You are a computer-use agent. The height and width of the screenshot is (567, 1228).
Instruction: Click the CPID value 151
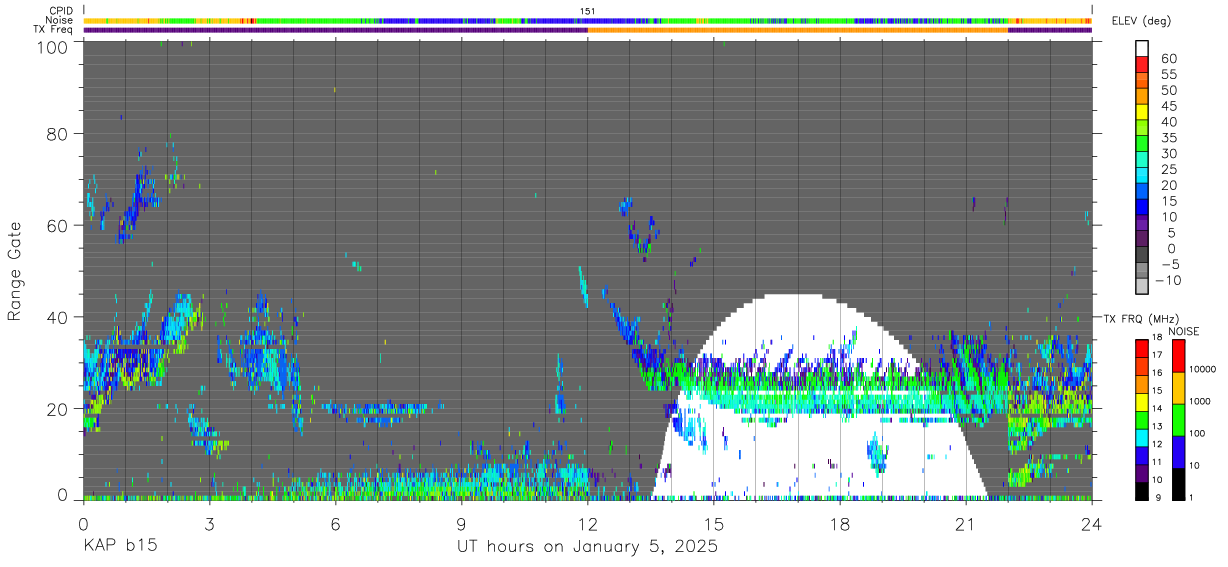pos(588,11)
